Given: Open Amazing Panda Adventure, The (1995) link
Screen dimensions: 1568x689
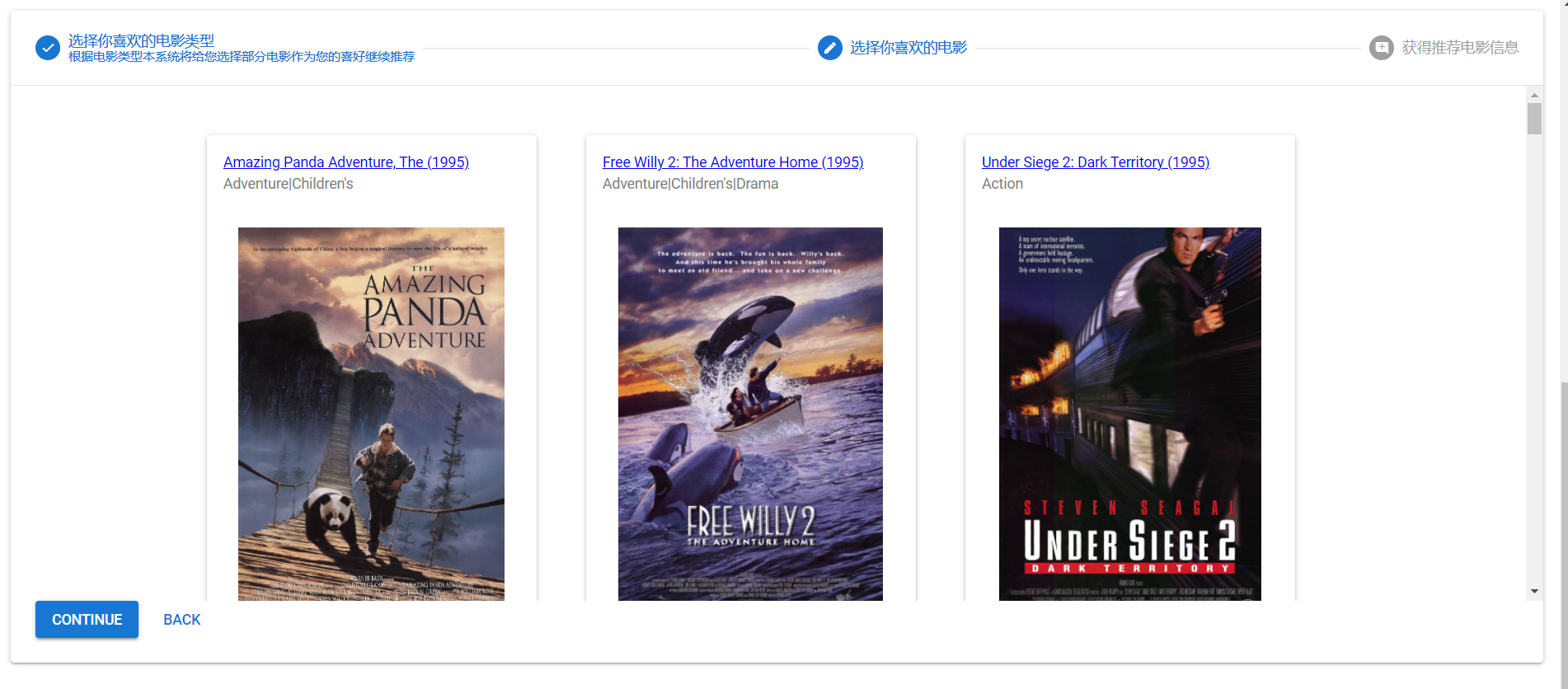Looking at the screenshot, I should [346, 162].
